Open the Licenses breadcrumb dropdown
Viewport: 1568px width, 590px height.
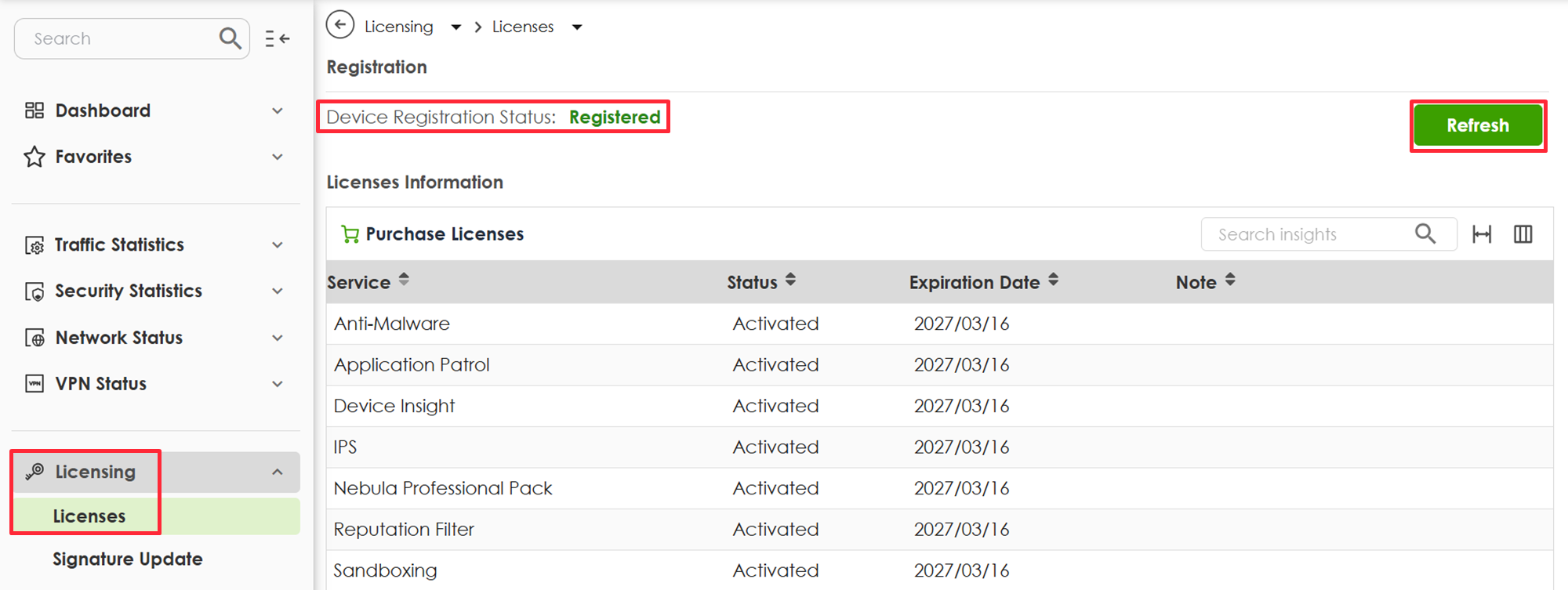(x=577, y=27)
